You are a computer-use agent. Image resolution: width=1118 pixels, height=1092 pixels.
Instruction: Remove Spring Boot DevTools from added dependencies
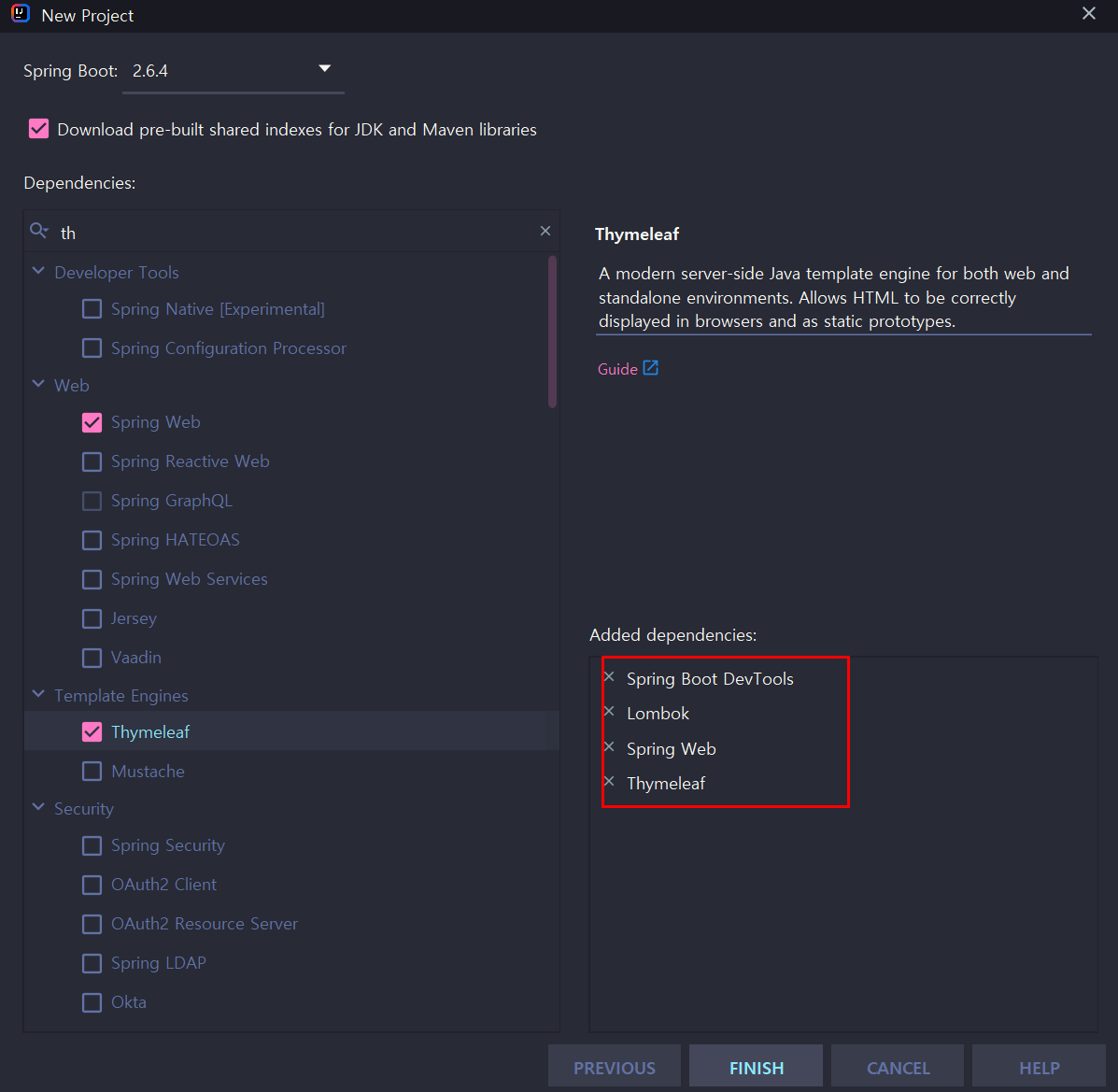pyautogui.click(x=609, y=676)
